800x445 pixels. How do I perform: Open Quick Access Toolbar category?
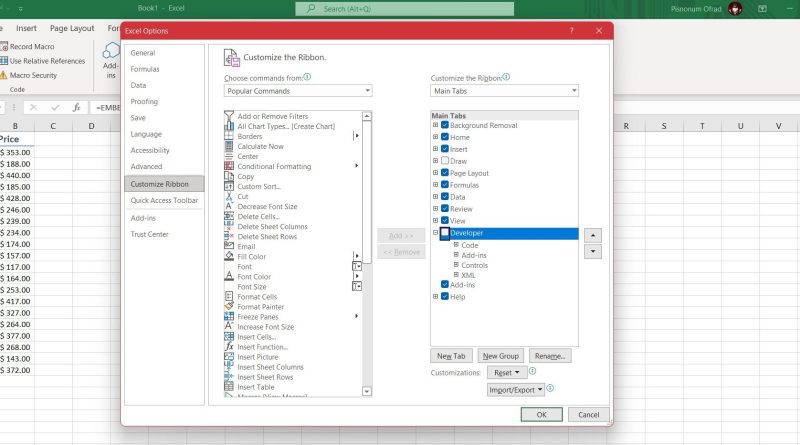point(164,201)
